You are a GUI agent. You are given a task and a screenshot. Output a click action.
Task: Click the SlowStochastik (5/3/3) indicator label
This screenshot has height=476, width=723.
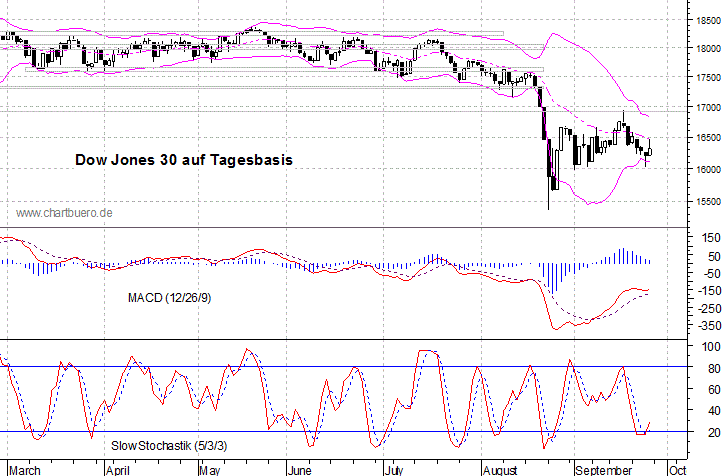point(169,446)
